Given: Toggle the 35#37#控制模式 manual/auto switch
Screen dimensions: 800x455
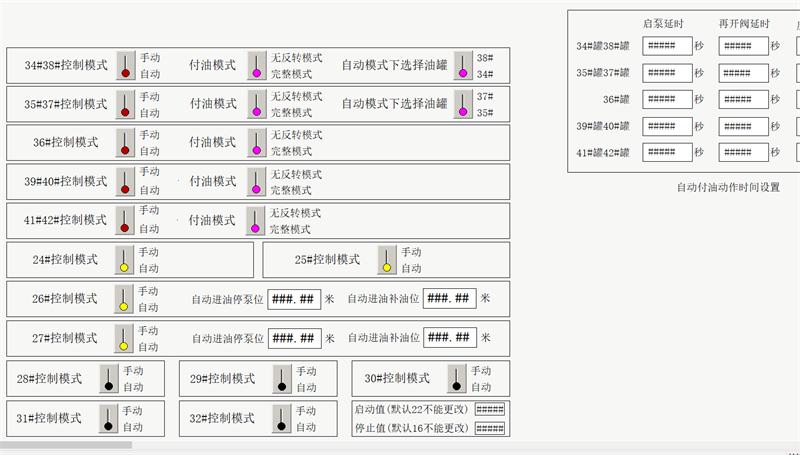Looking at the screenshot, I should click(x=125, y=104).
